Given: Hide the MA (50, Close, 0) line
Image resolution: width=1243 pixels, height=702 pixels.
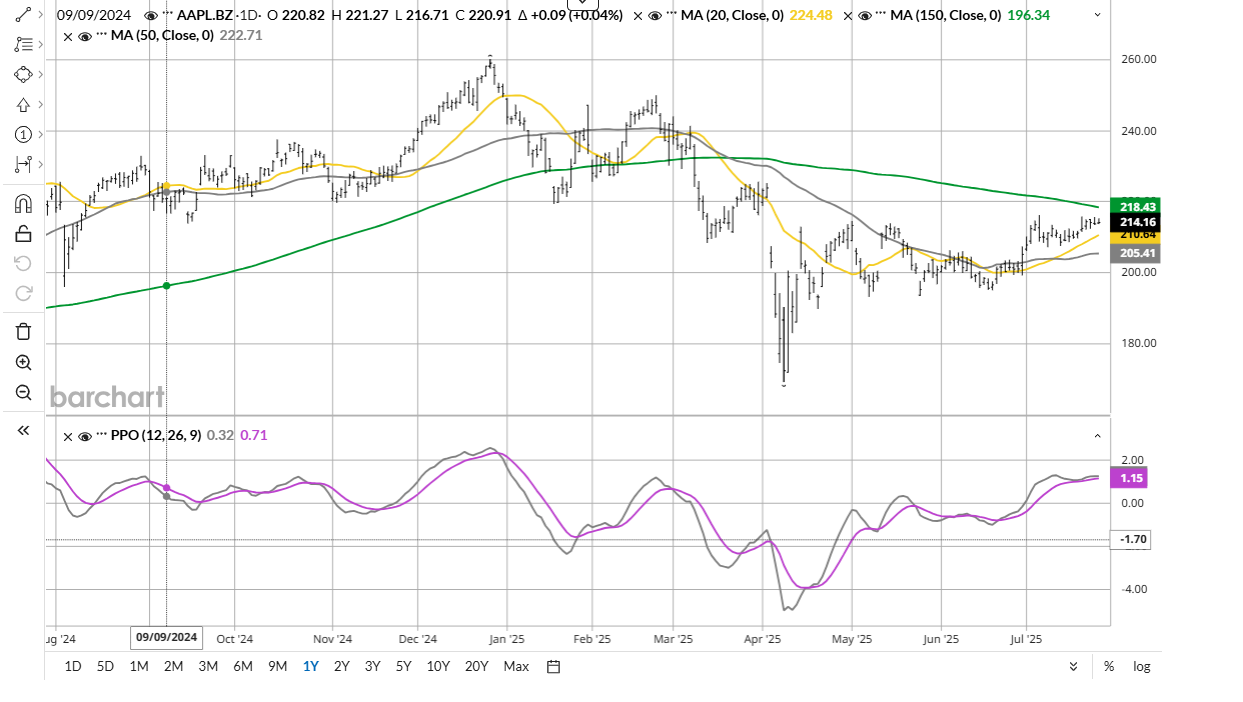Looking at the screenshot, I should coord(85,36).
